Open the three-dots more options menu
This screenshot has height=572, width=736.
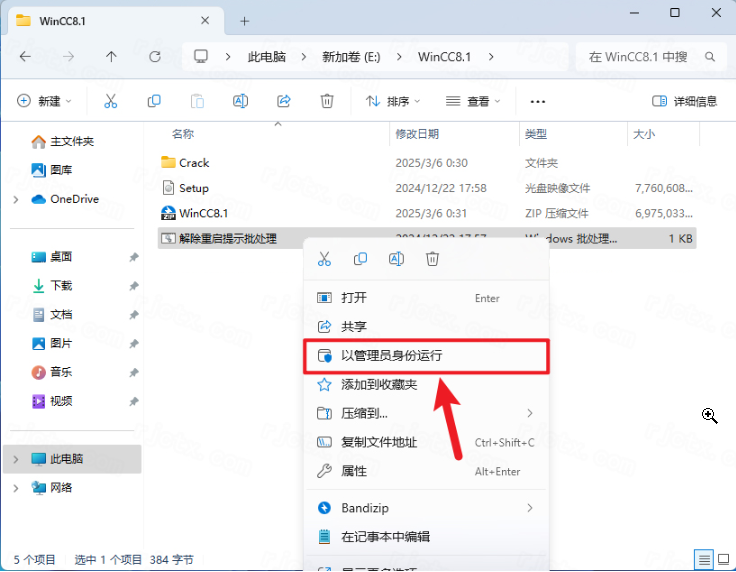coord(537,101)
